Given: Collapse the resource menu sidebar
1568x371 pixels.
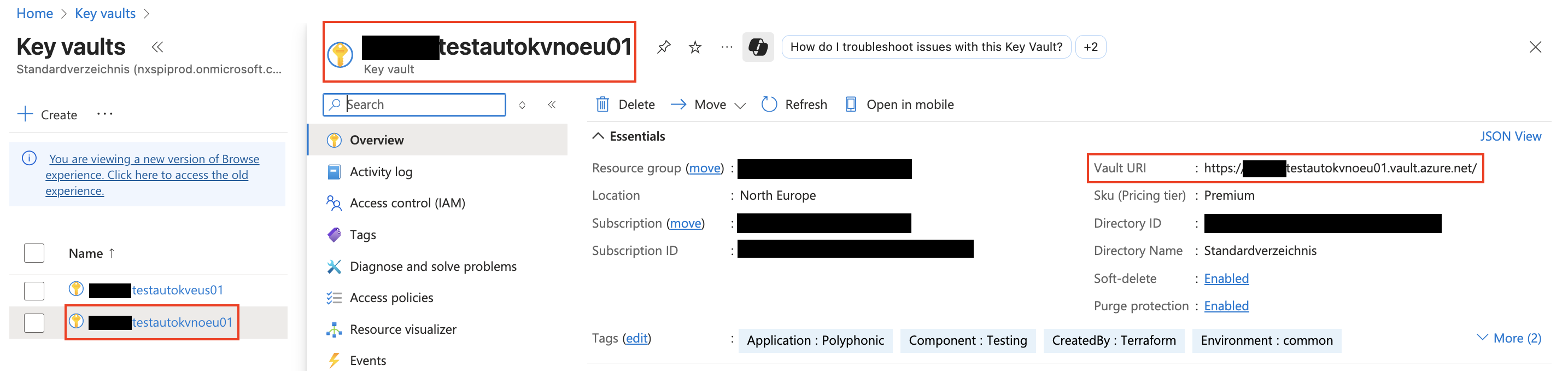Looking at the screenshot, I should 552,105.
